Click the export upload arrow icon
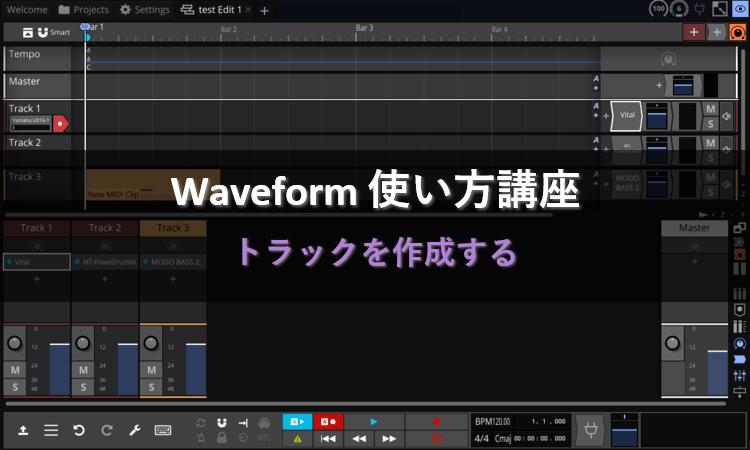Viewport: 750px width, 450px height. point(23,430)
